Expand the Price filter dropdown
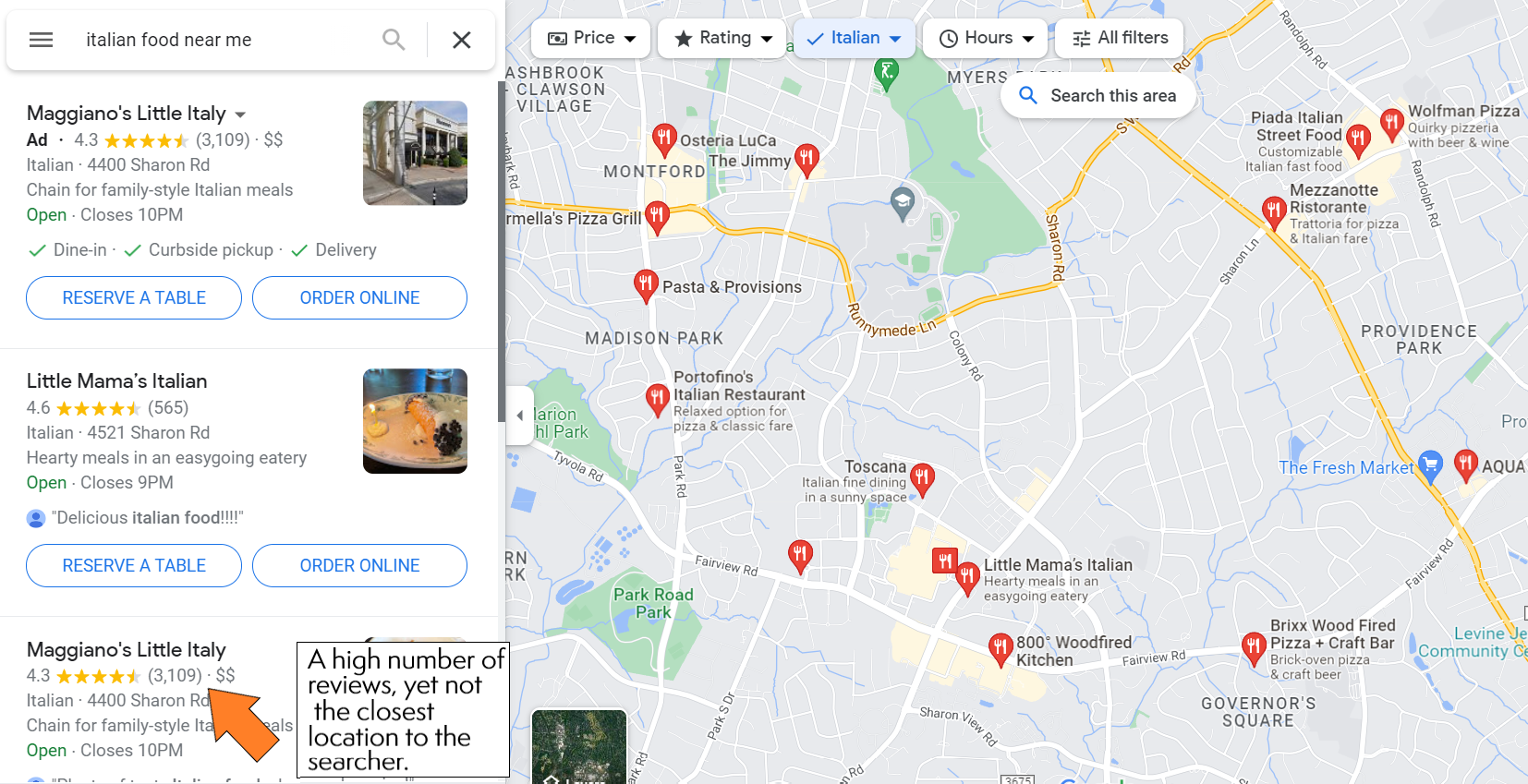Viewport: 1528px width, 784px height. point(591,38)
